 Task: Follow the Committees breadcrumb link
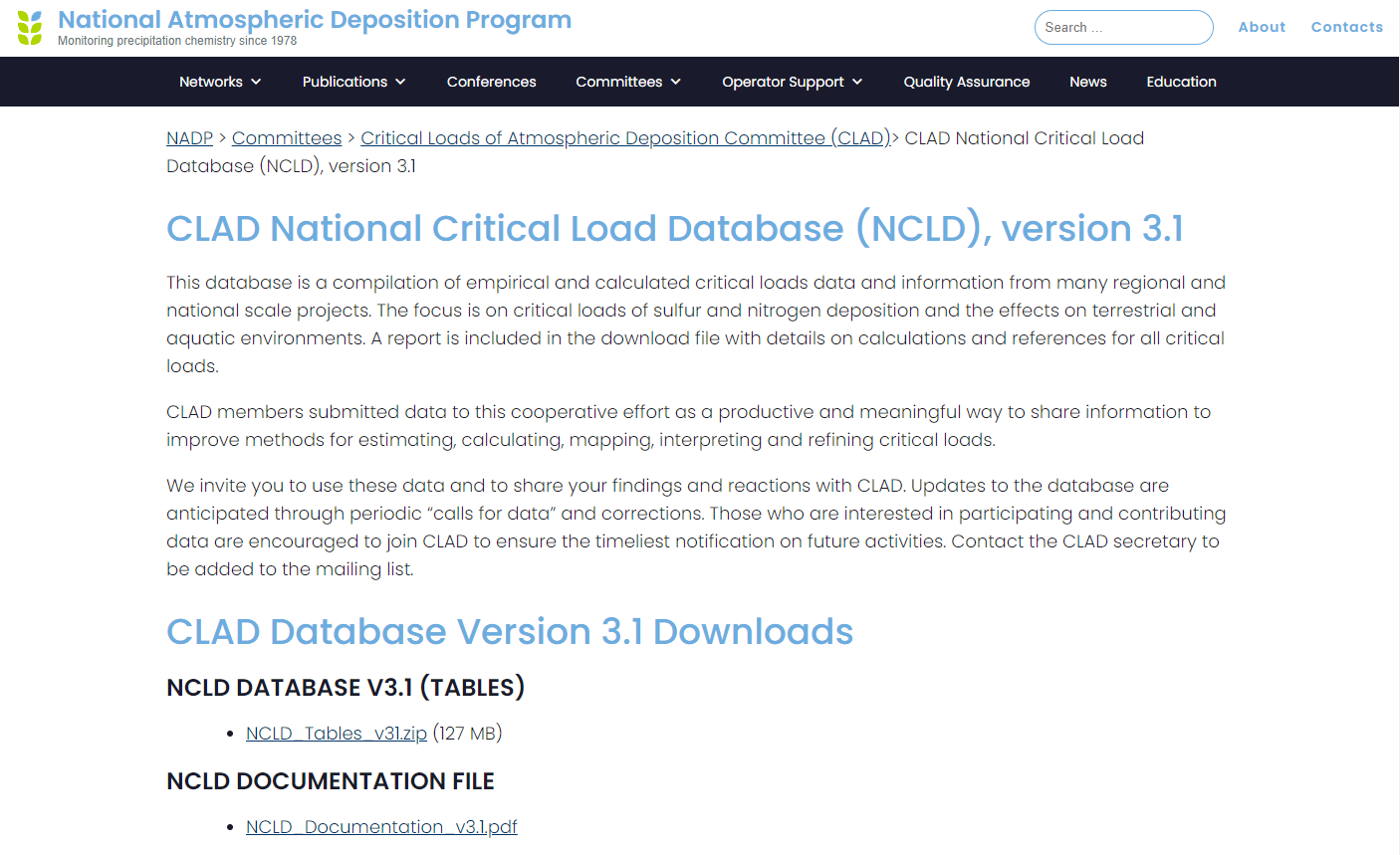click(x=287, y=138)
